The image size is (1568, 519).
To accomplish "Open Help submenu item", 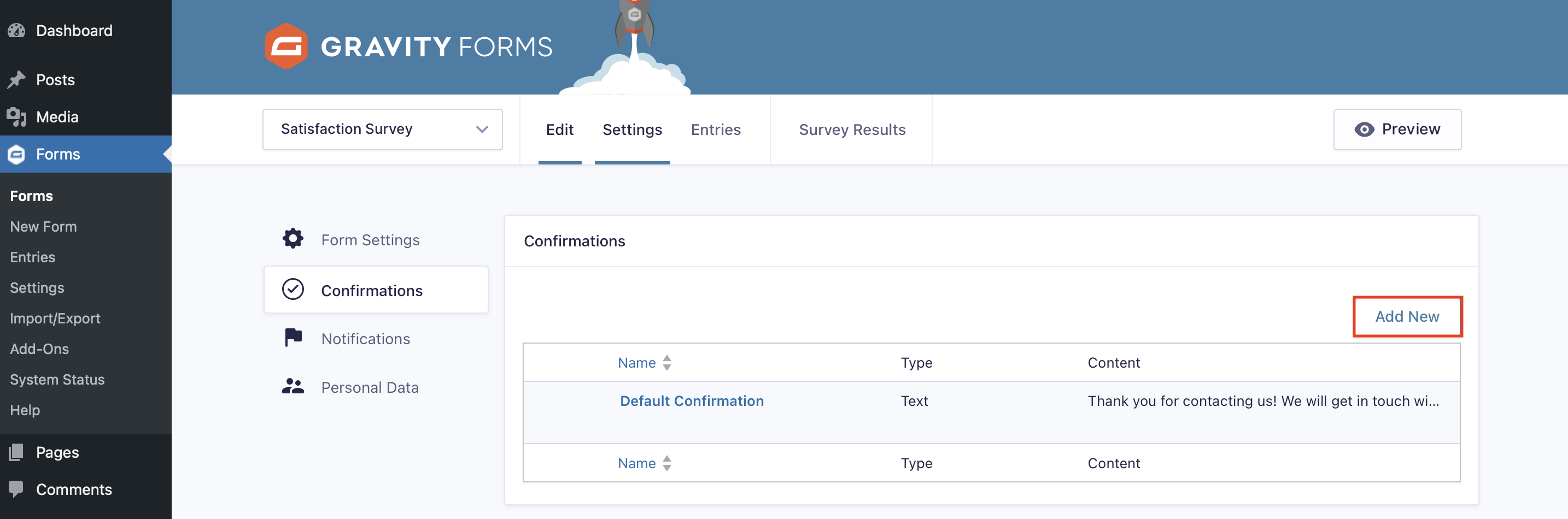I will 25,410.
